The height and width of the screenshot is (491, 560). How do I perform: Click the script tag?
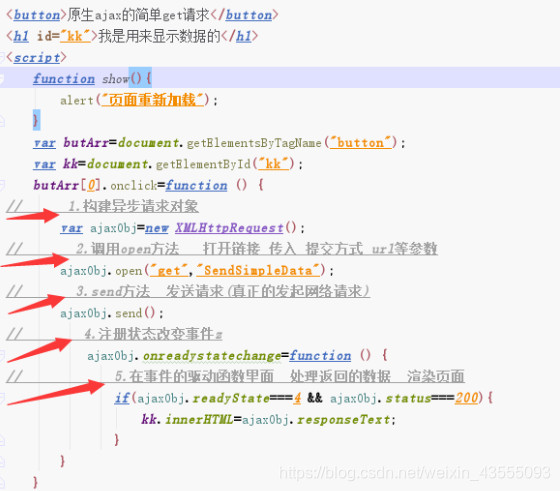tap(36, 57)
